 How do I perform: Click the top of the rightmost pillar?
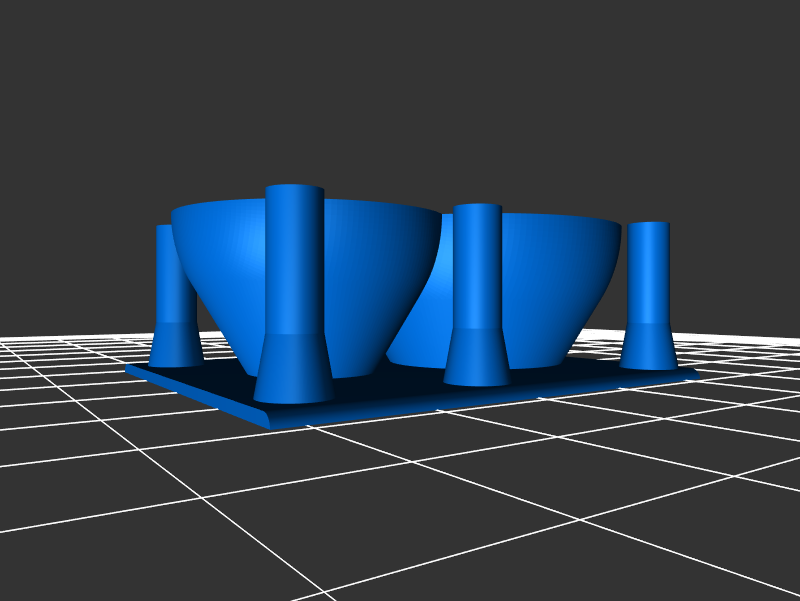[649, 226]
